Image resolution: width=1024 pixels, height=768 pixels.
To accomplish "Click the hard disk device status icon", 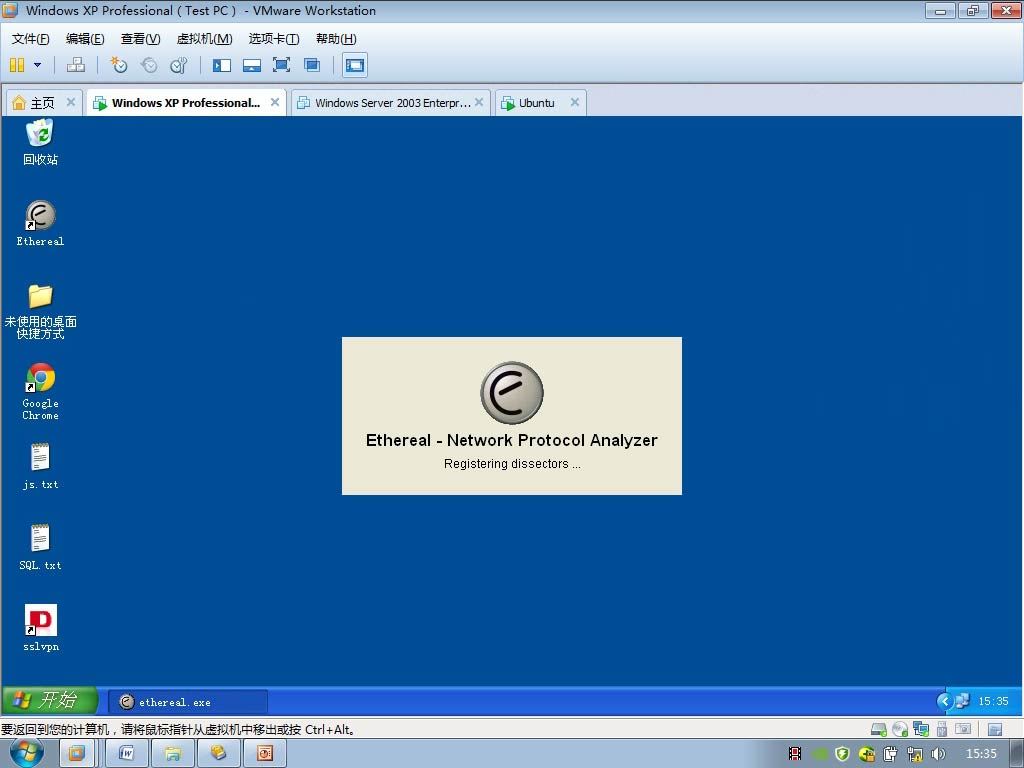I will [x=879, y=729].
